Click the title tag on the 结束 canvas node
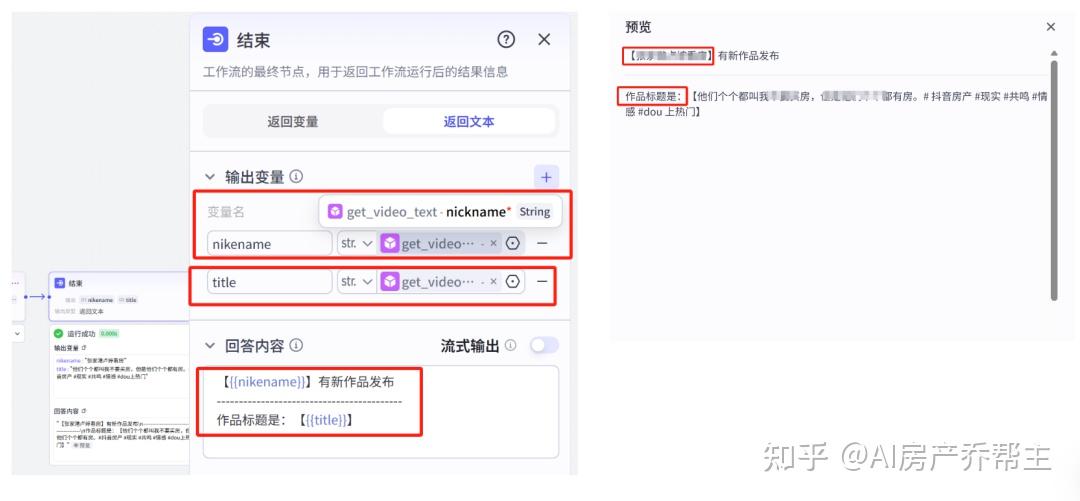1080x501 pixels. pos(127,300)
